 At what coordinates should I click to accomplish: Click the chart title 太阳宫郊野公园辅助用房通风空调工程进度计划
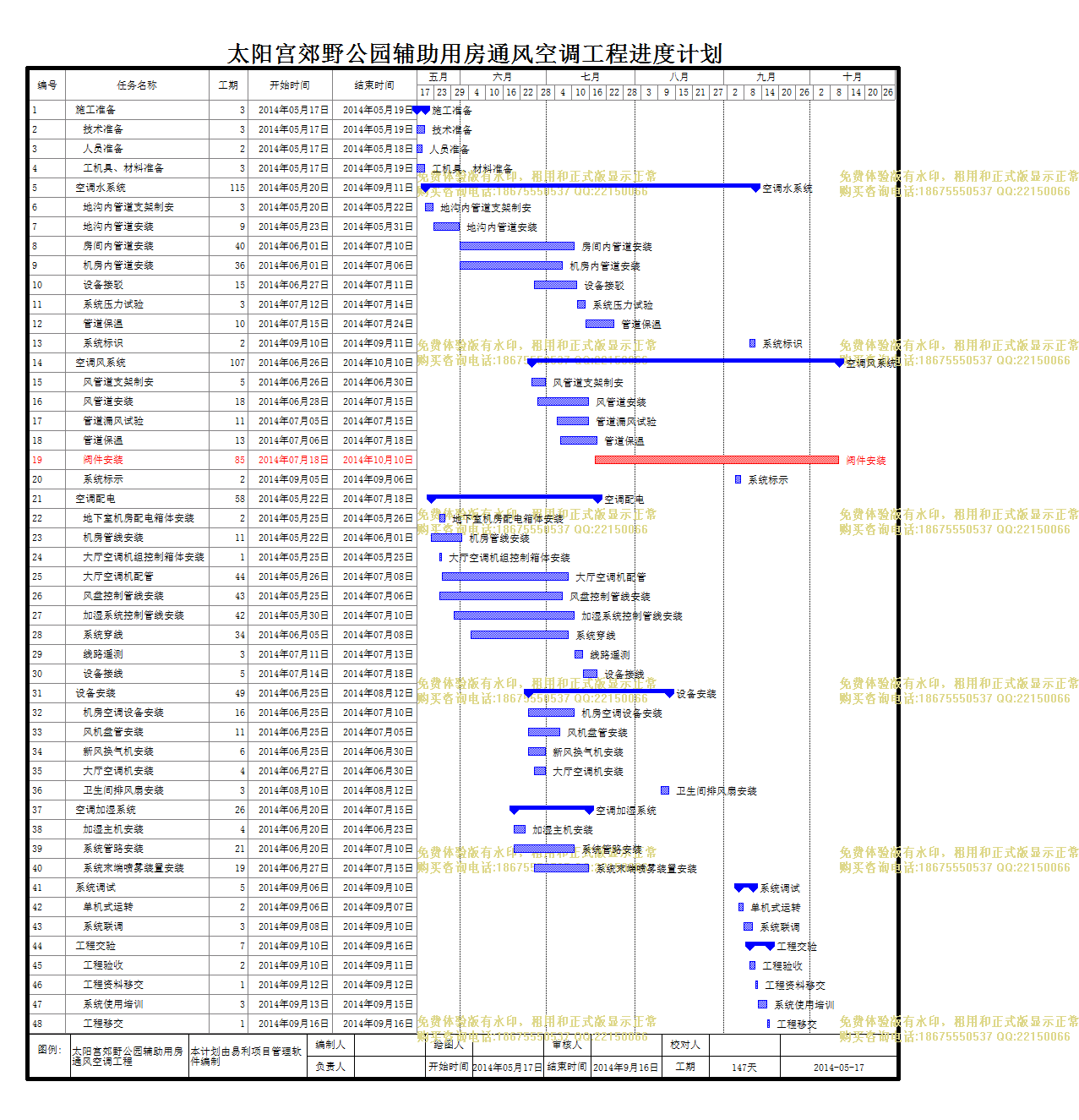coord(475,54)
